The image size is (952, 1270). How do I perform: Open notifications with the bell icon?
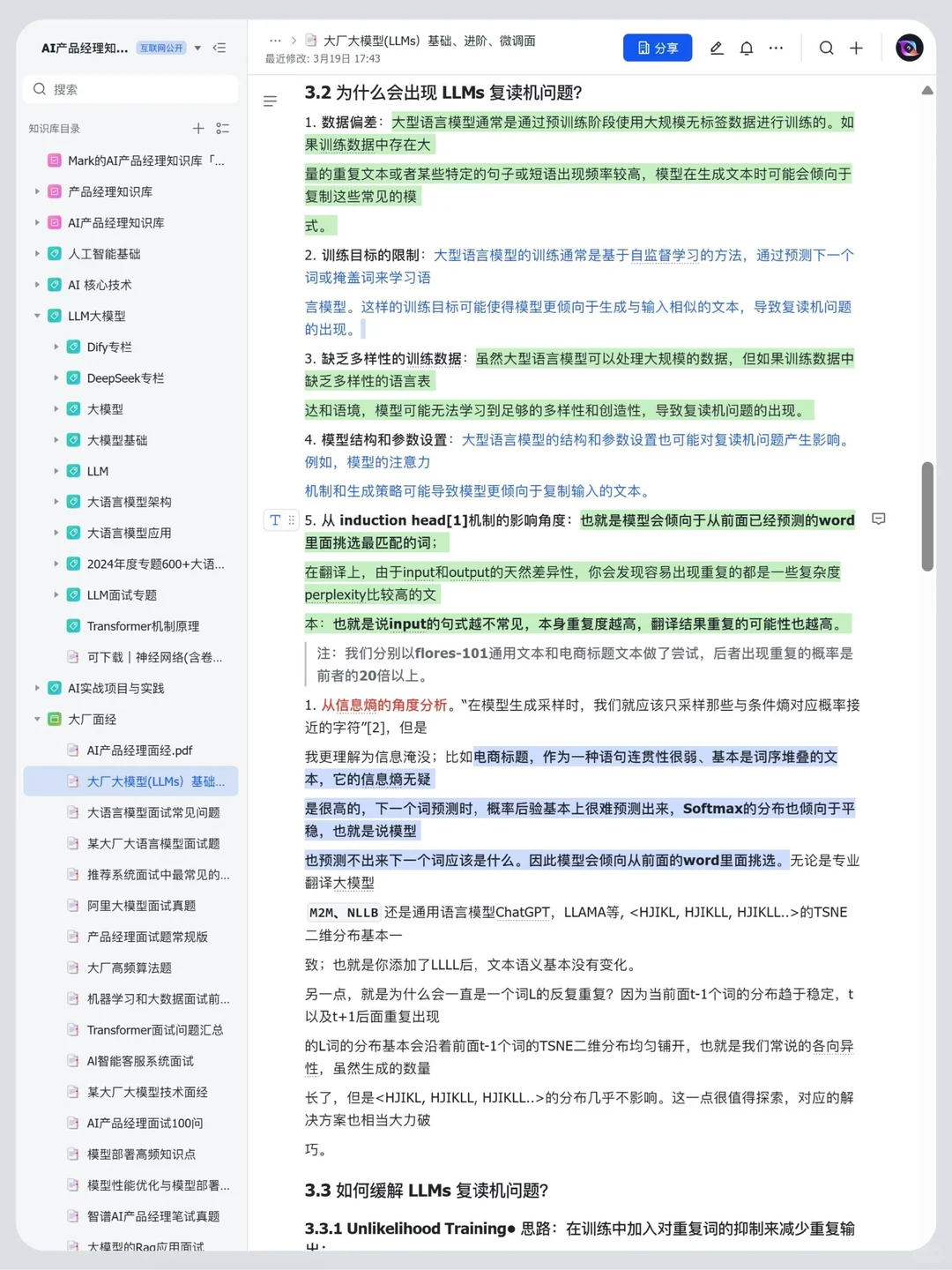coord(746,48)
